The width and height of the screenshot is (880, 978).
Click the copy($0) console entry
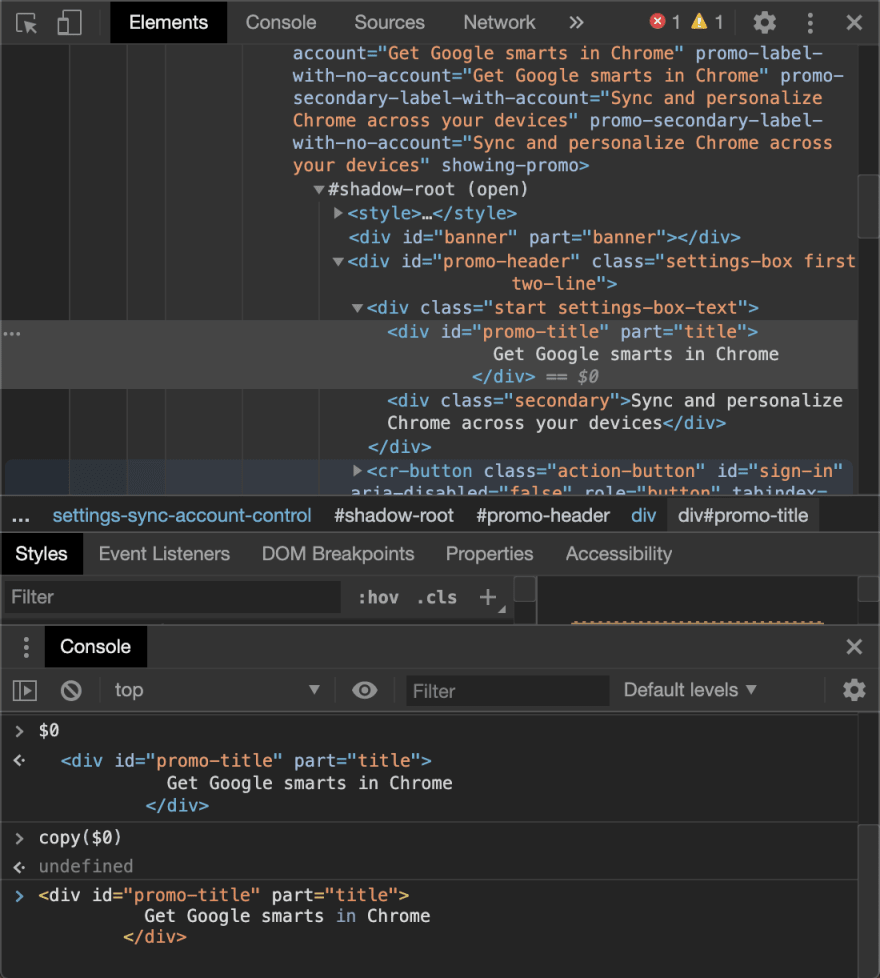click(x=80, y=838)
